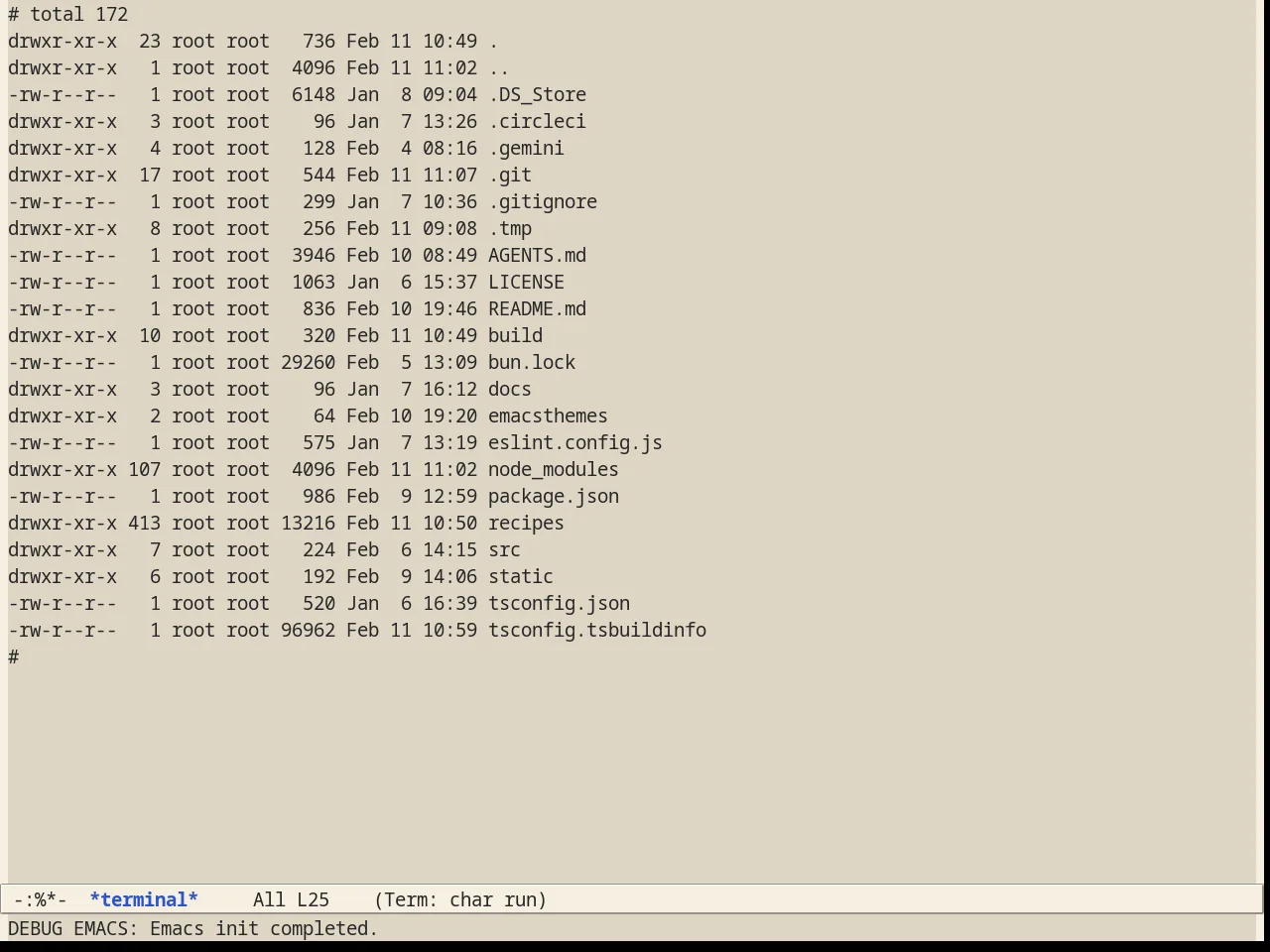This screenshot has height=952, width=1270.
Task: Select the .DS_Store file name
Action: coord(537,94)
